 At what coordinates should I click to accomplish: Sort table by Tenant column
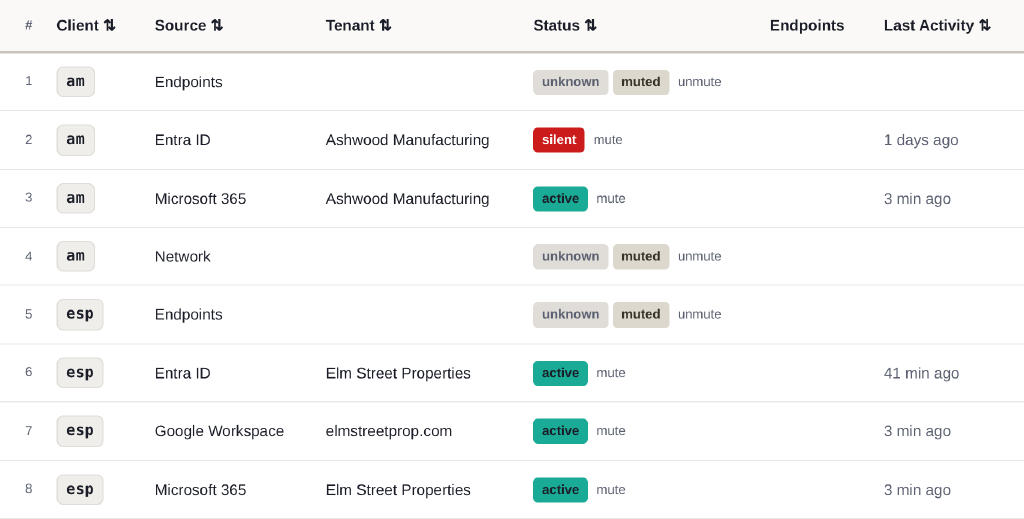click(x=359, y=25)
